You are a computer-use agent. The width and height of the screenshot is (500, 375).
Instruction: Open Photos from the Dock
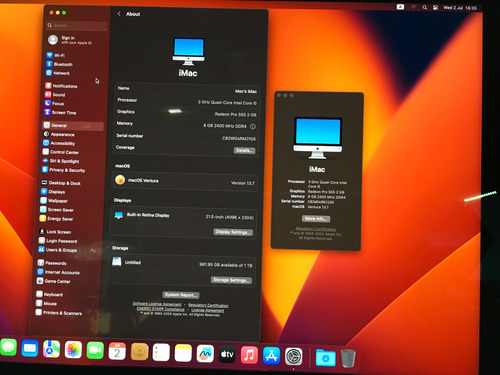[x=73, y=350]
